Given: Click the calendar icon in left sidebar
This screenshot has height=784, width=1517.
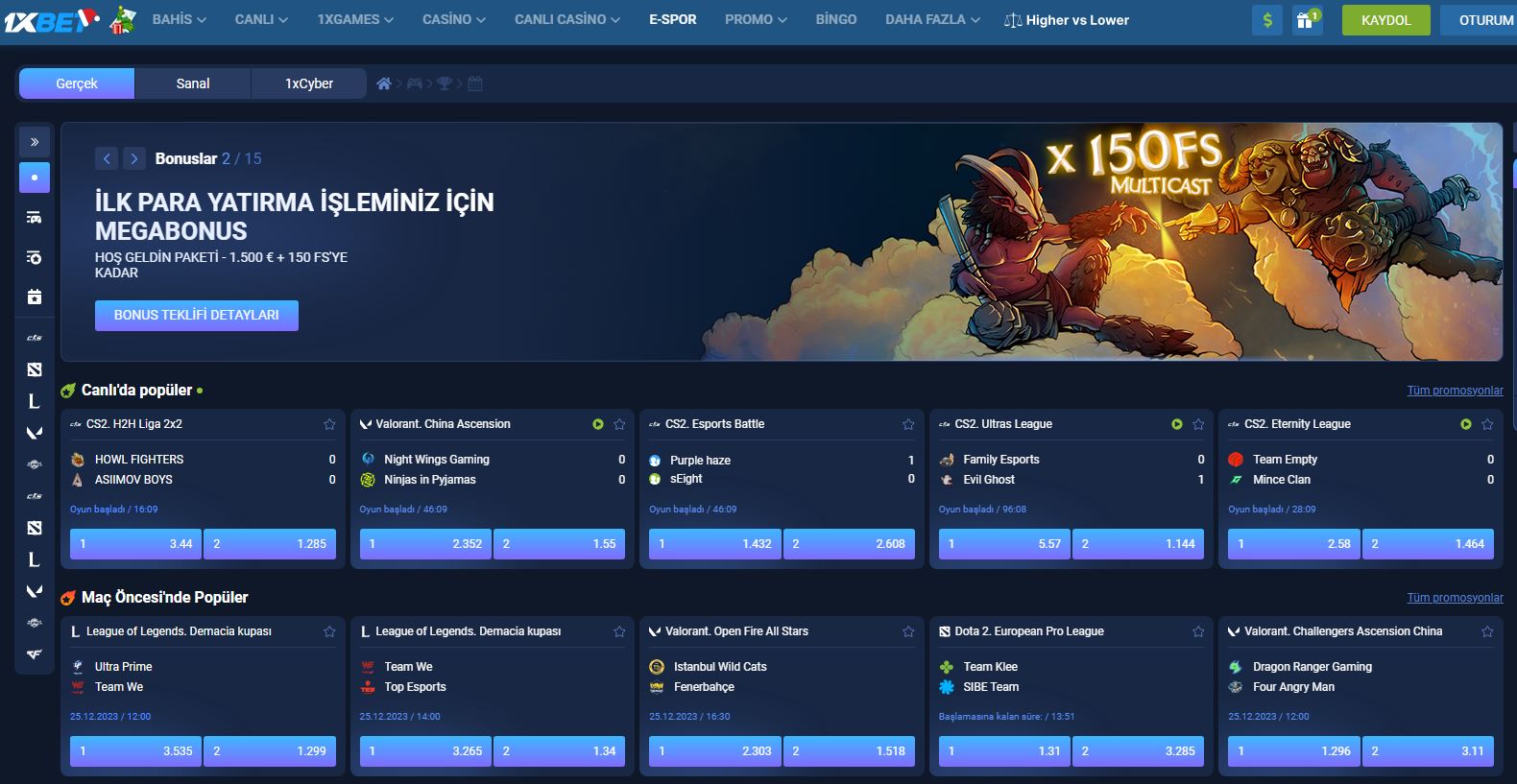Looking at the screenshot, I should (35, 297).
